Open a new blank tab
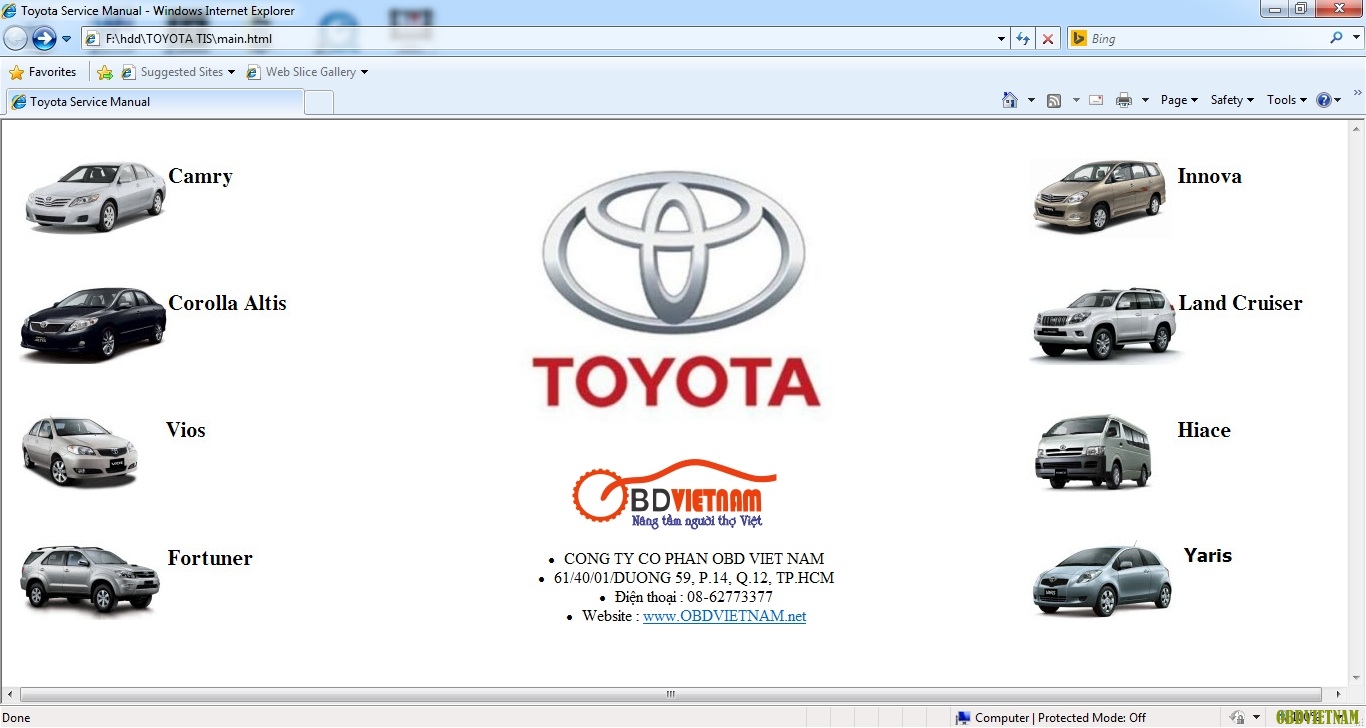The image size is (1366, 728). (x=319, y=102)
